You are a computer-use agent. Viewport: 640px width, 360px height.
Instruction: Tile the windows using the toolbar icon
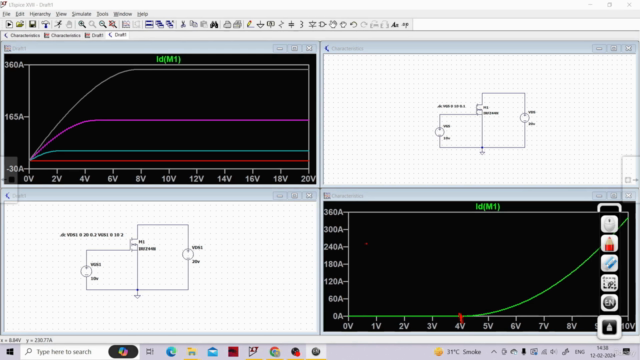pos(149,24)
